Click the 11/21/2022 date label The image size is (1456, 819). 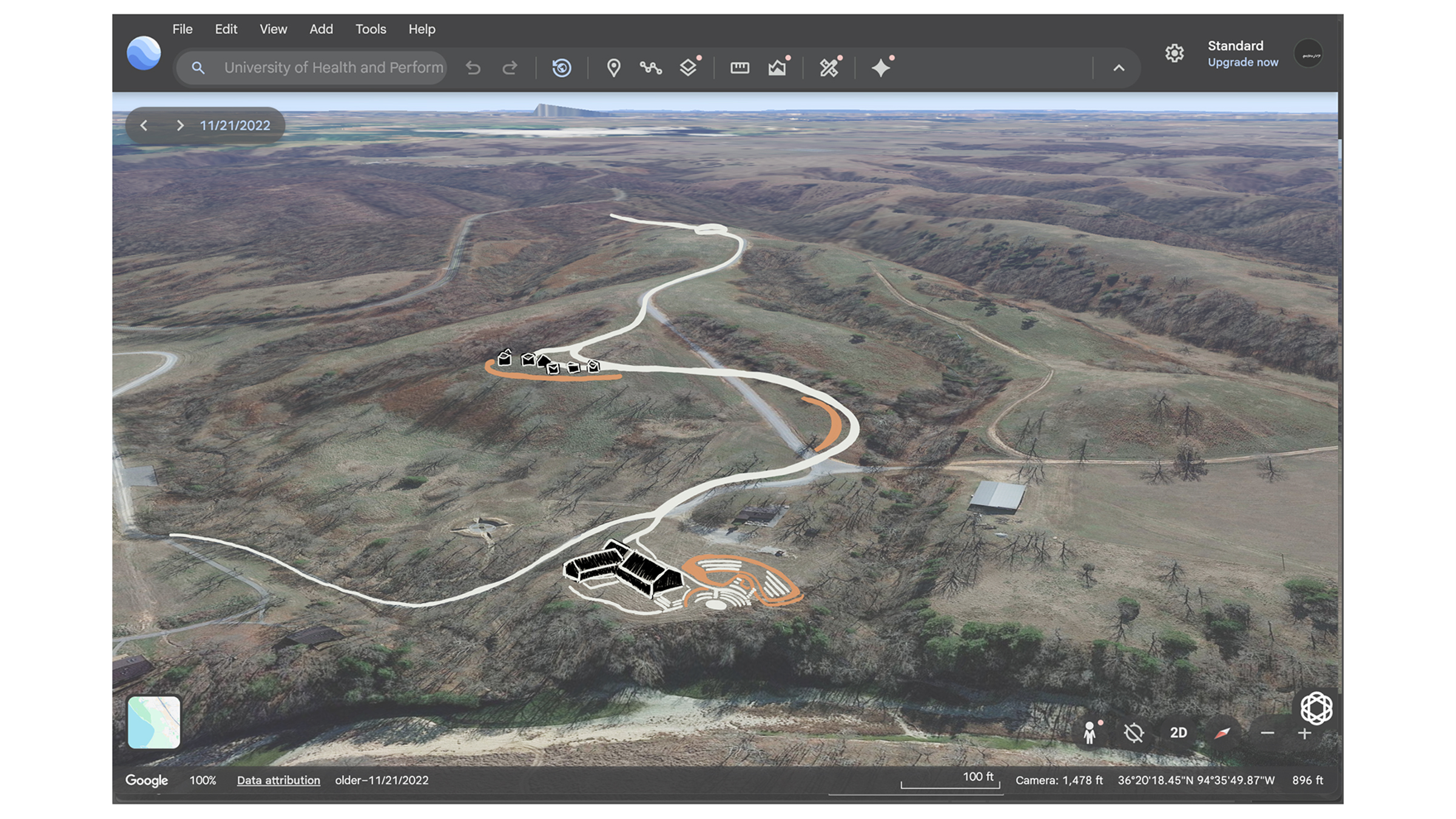point(235,126)
